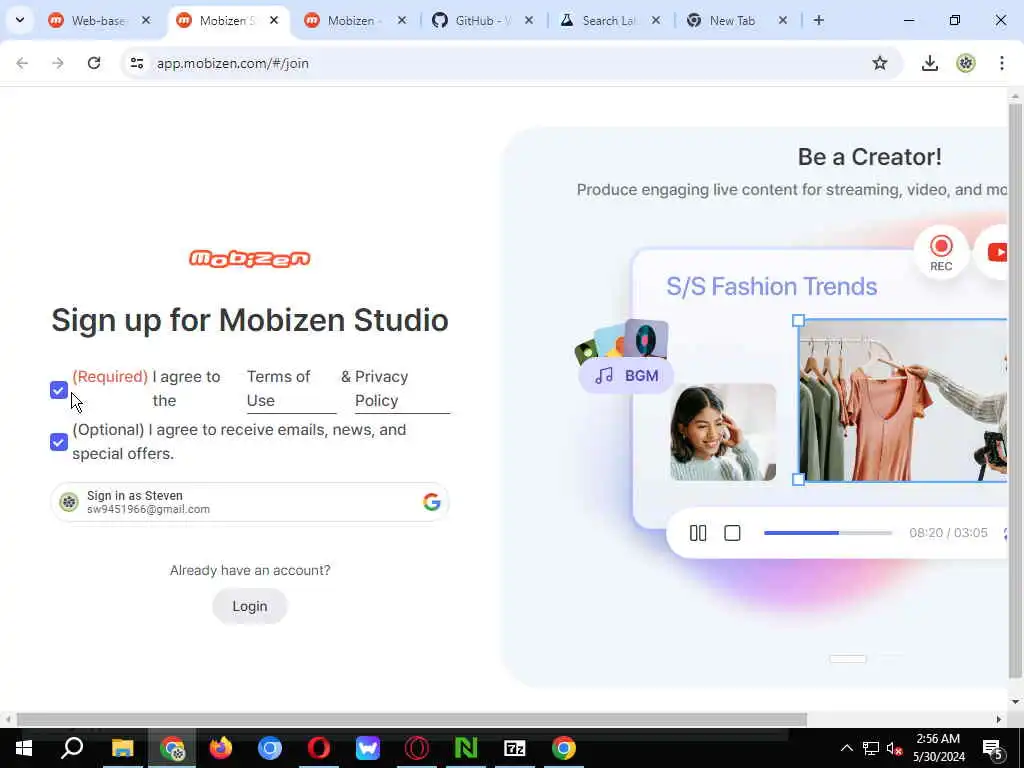This screenshot has width=1024, height=768.
Task: Click Sign in as Steven Google button
Action: click(x=249, y=502)
